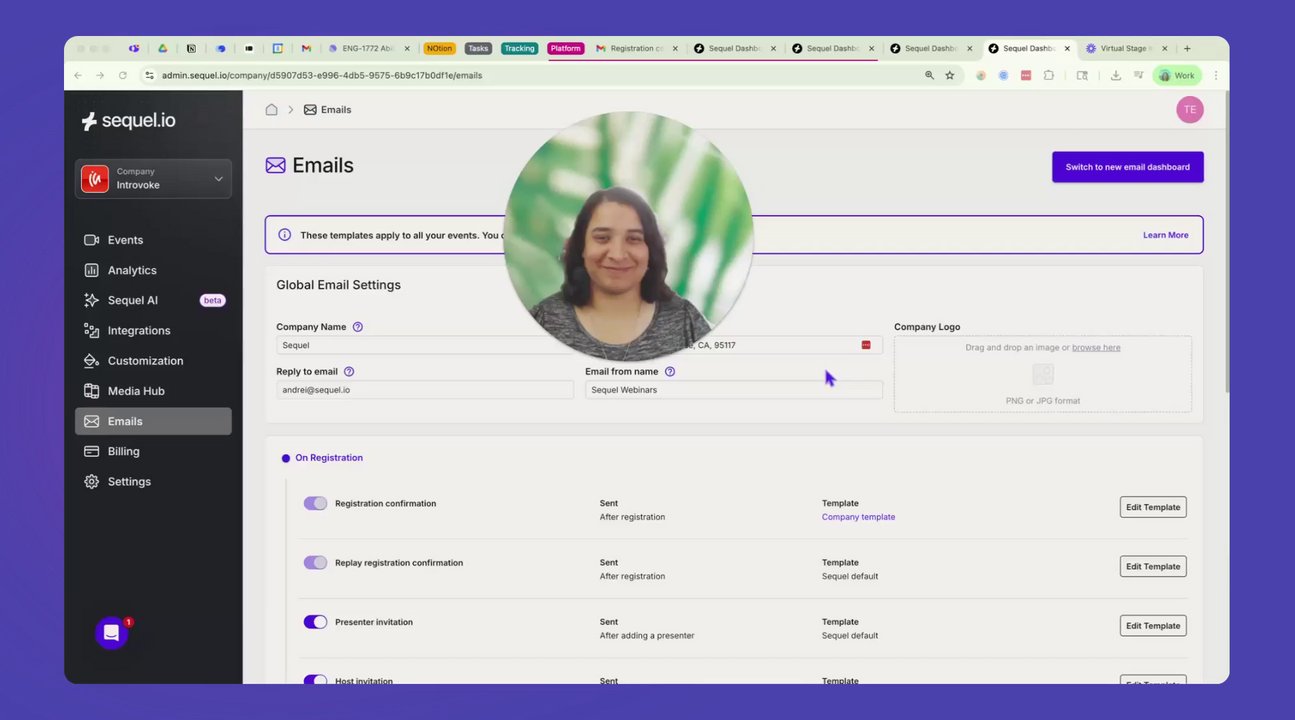Image resolution: width=1295 pixels, height=720 pixels.
Task: Click the zoom magnifier in address bar
Action: 929,75
